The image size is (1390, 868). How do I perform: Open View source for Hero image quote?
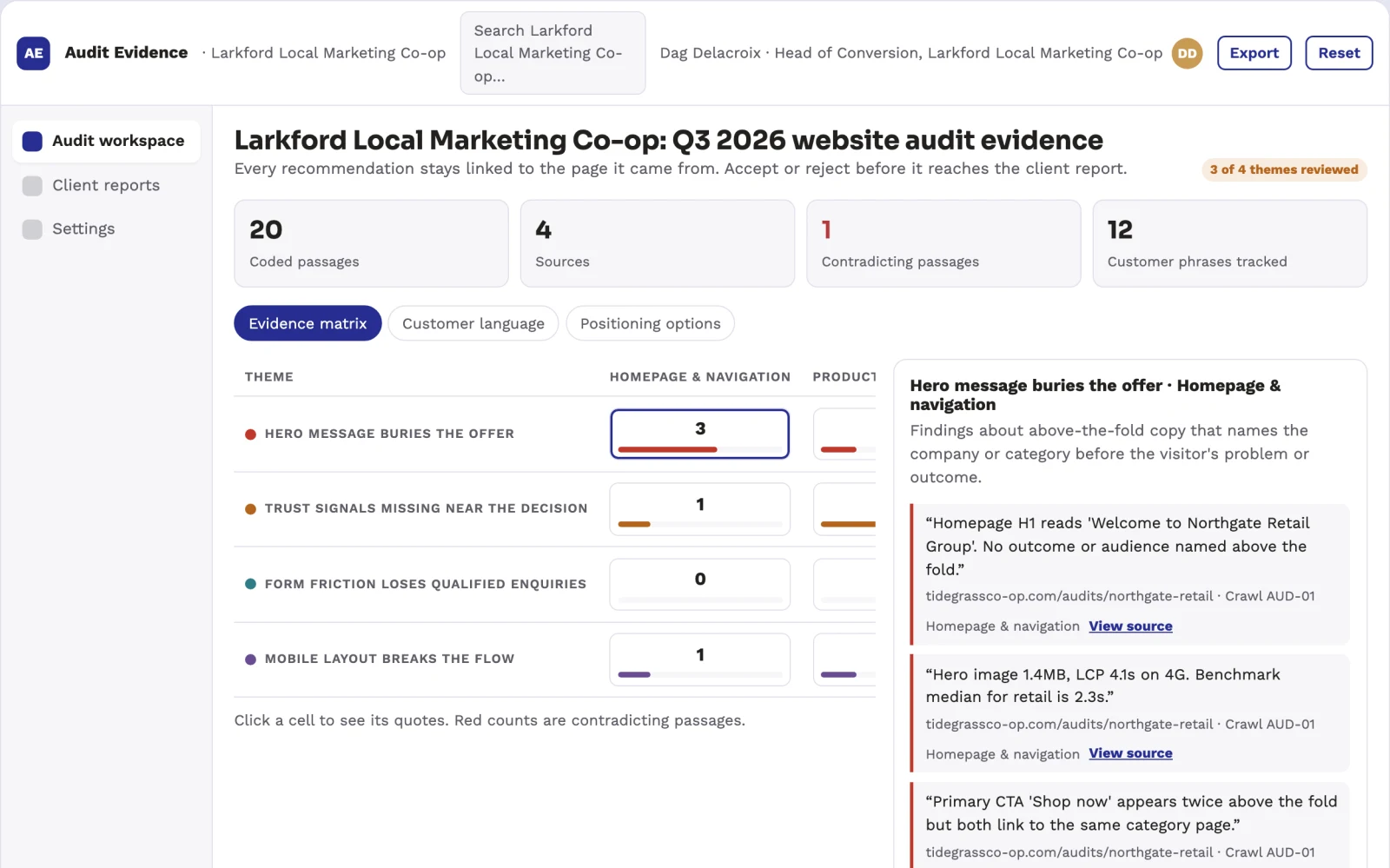1130,753
